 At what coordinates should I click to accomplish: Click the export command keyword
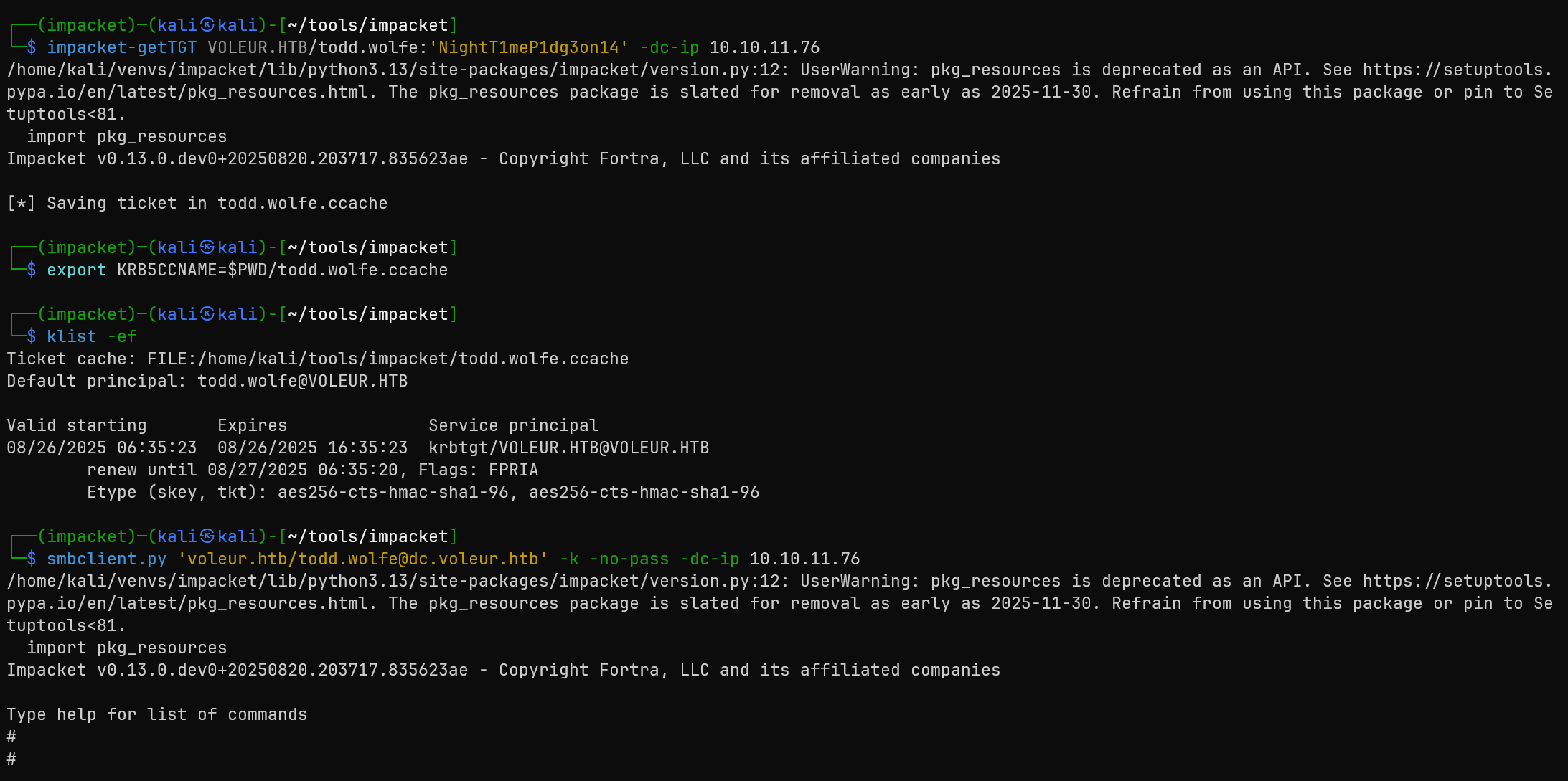click(76, 270)
